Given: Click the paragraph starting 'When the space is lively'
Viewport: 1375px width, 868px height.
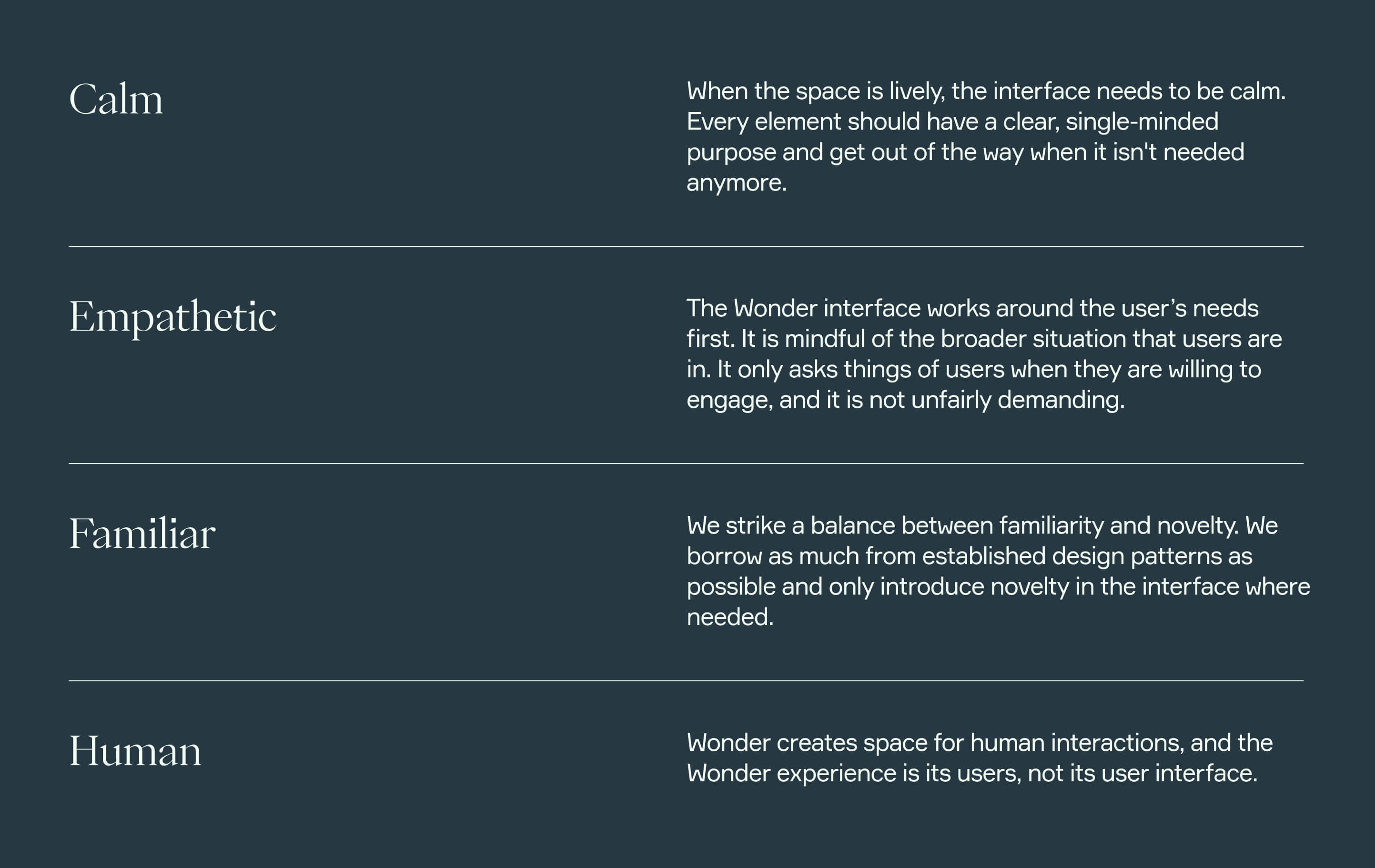Looking at the screenshot, I should (x=986, y=137).
